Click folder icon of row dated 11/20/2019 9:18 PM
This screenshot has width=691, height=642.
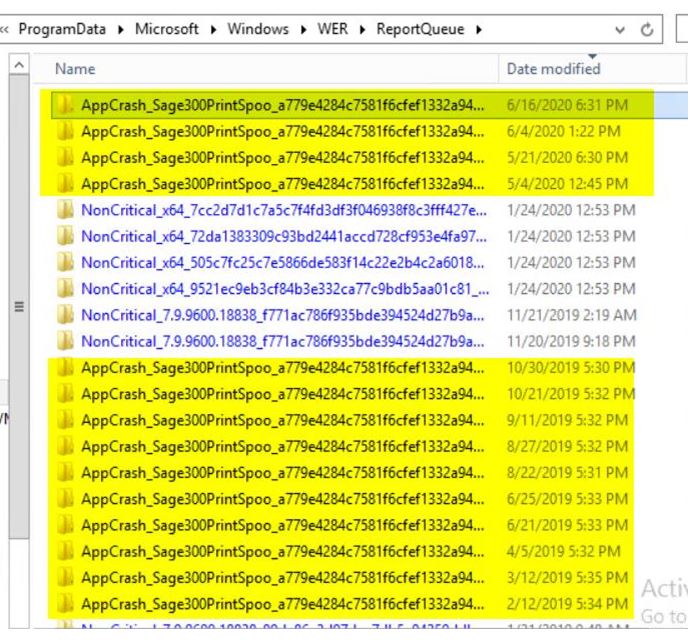coord(66,341)
